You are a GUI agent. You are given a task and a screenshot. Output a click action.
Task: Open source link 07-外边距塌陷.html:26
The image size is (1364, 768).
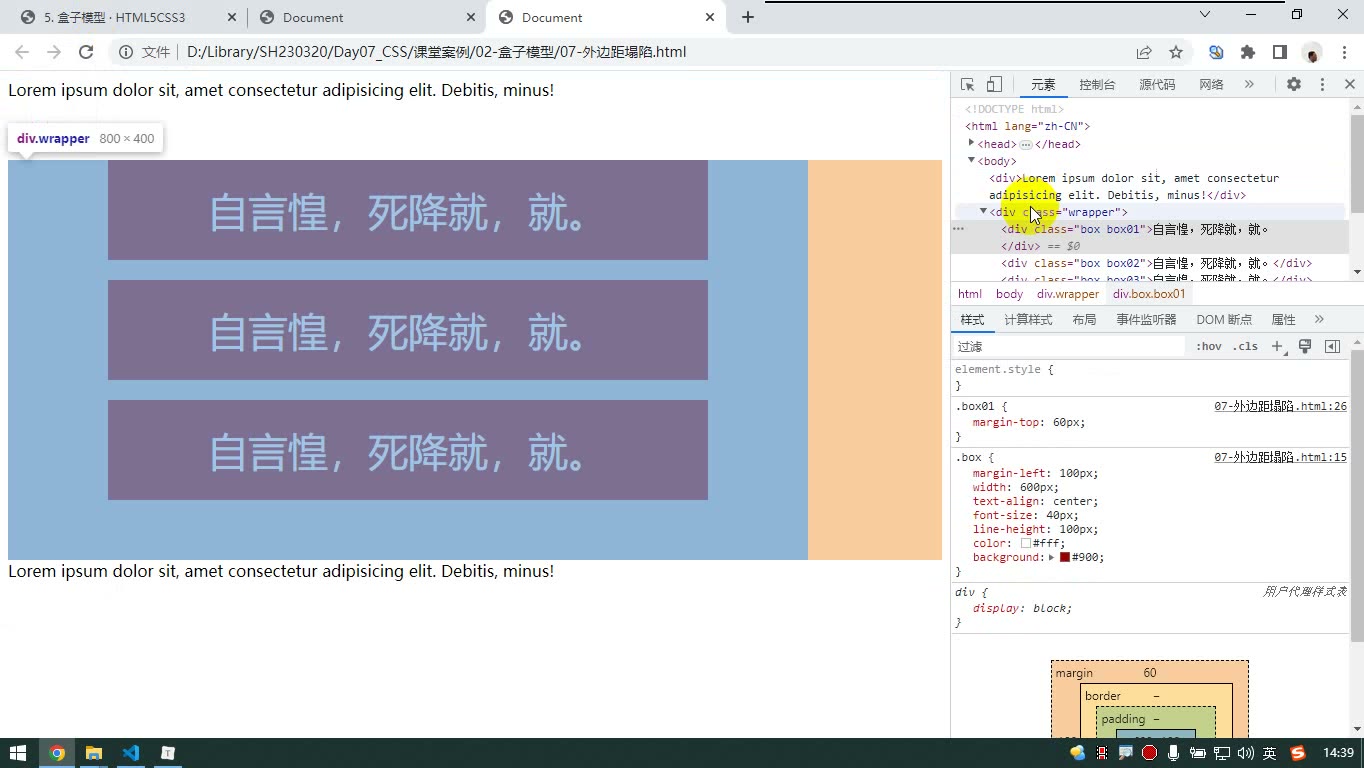pos(1281,407)
